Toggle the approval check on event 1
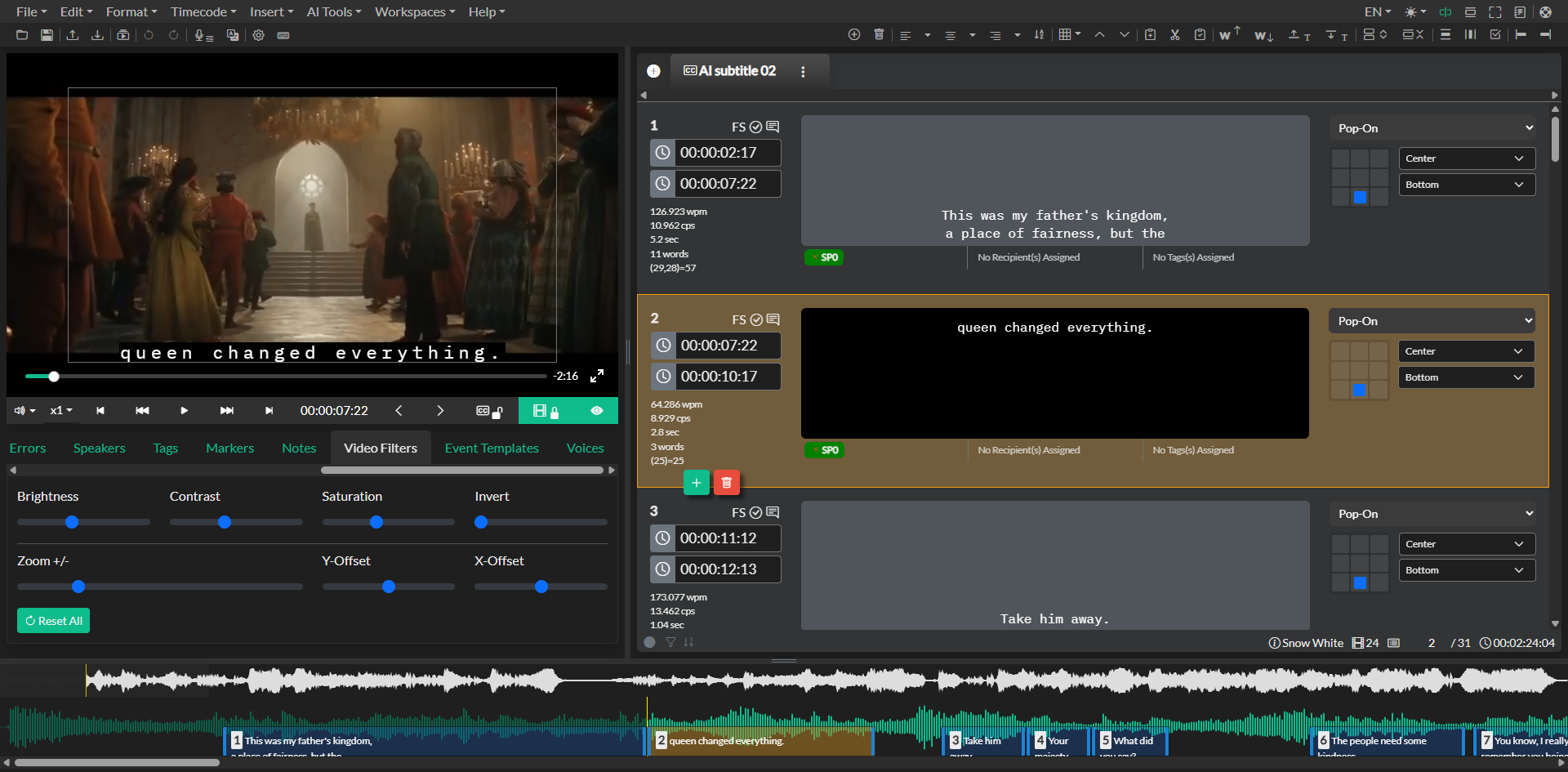The height and width of the screenshot is (772, 1568). [756, 127]
